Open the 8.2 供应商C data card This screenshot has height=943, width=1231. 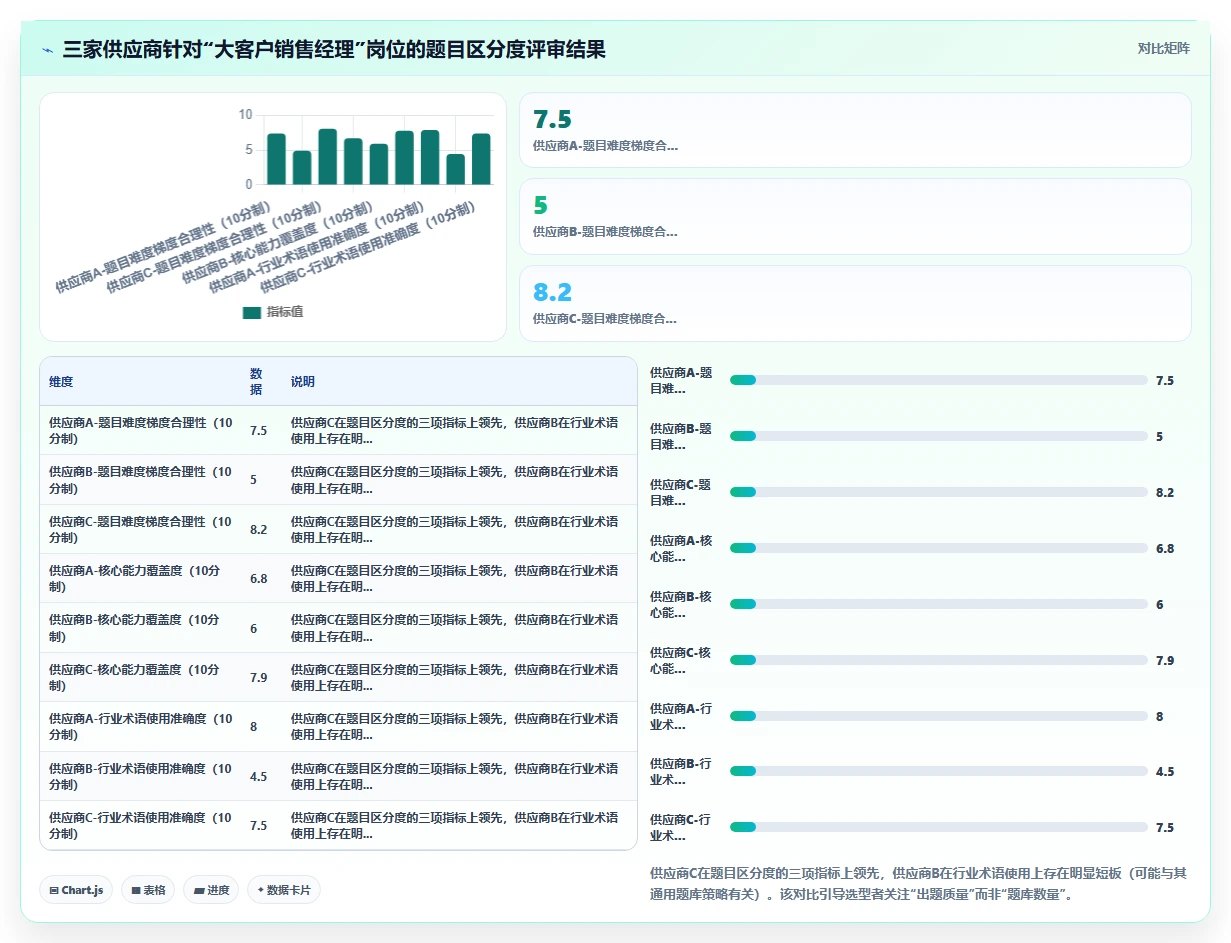pos(855,303)
